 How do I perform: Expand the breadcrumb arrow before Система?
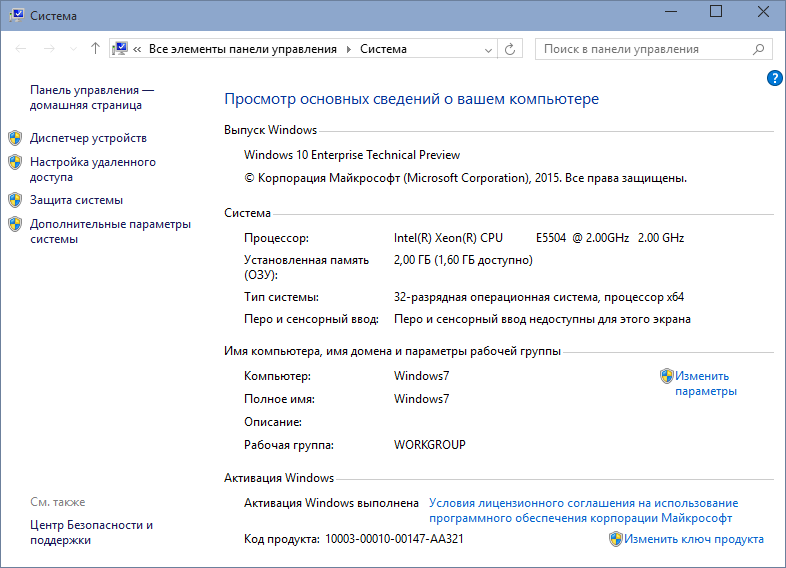349,49
